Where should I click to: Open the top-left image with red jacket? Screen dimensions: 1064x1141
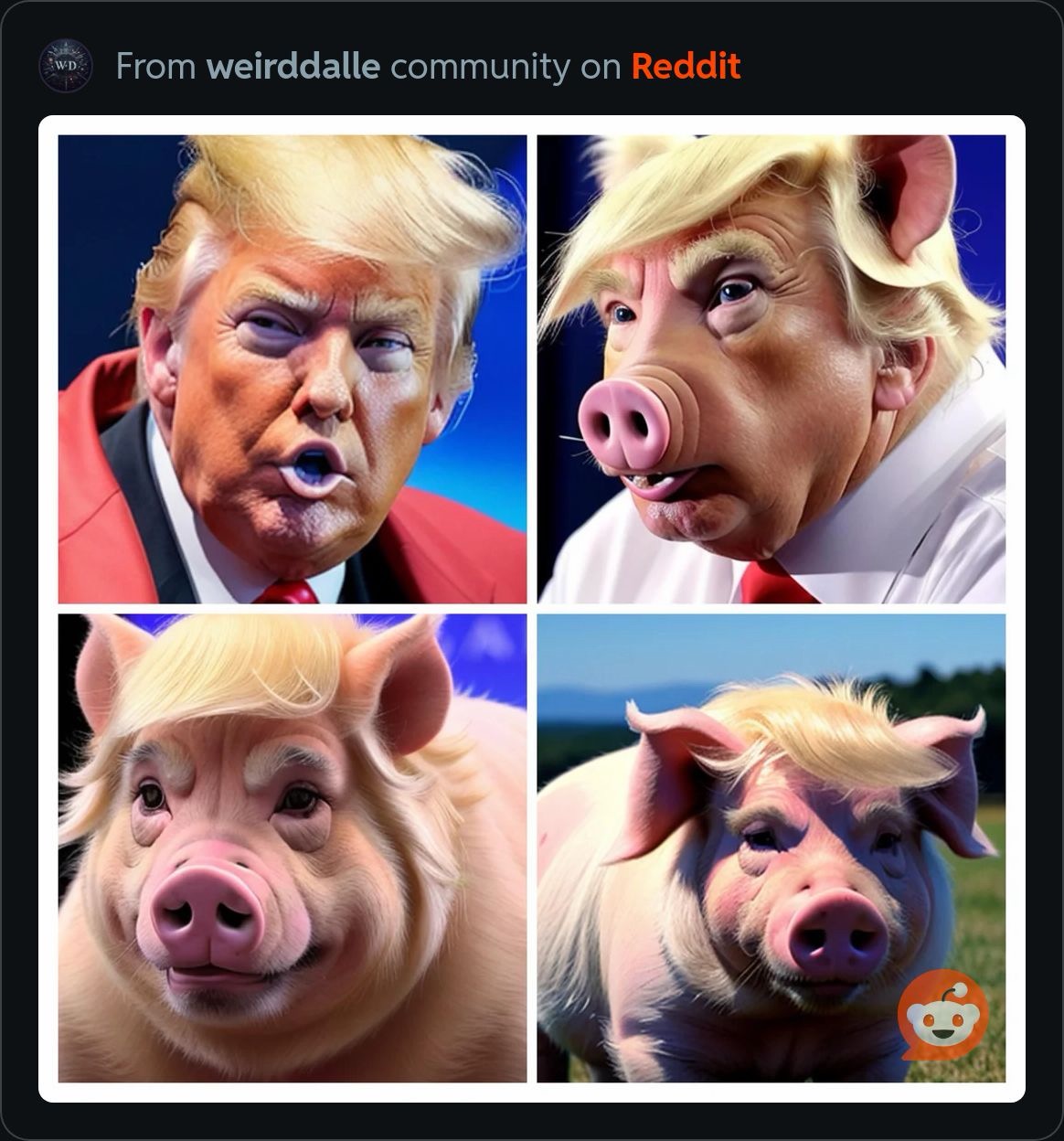point(293,369)
